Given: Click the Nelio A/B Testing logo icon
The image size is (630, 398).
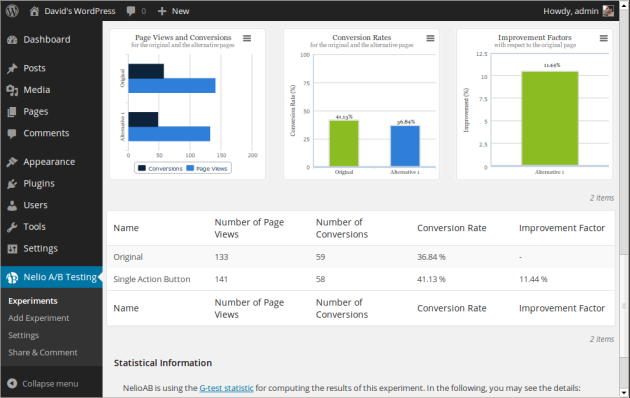Looking at the screenshot, I should [12, 277].
